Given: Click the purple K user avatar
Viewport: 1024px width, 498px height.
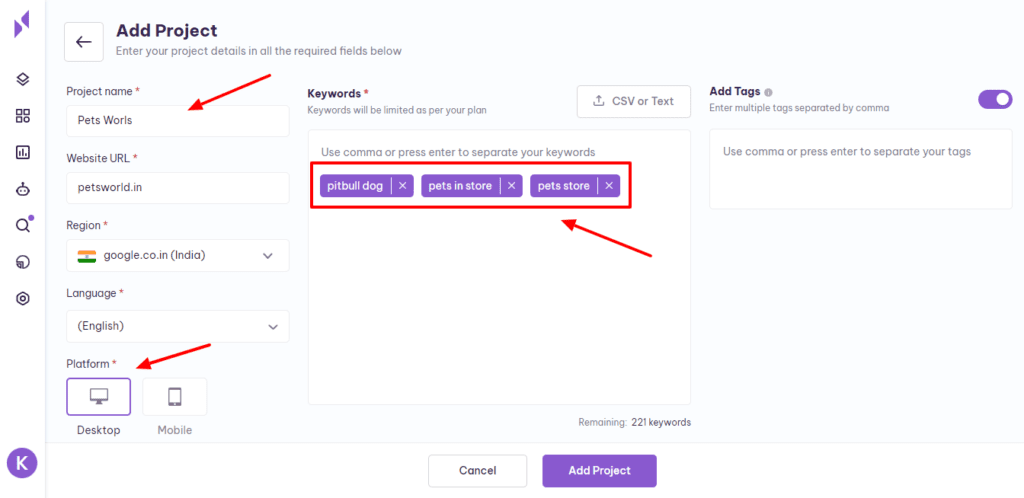Looking at the screenshot, I should (22, 462).
